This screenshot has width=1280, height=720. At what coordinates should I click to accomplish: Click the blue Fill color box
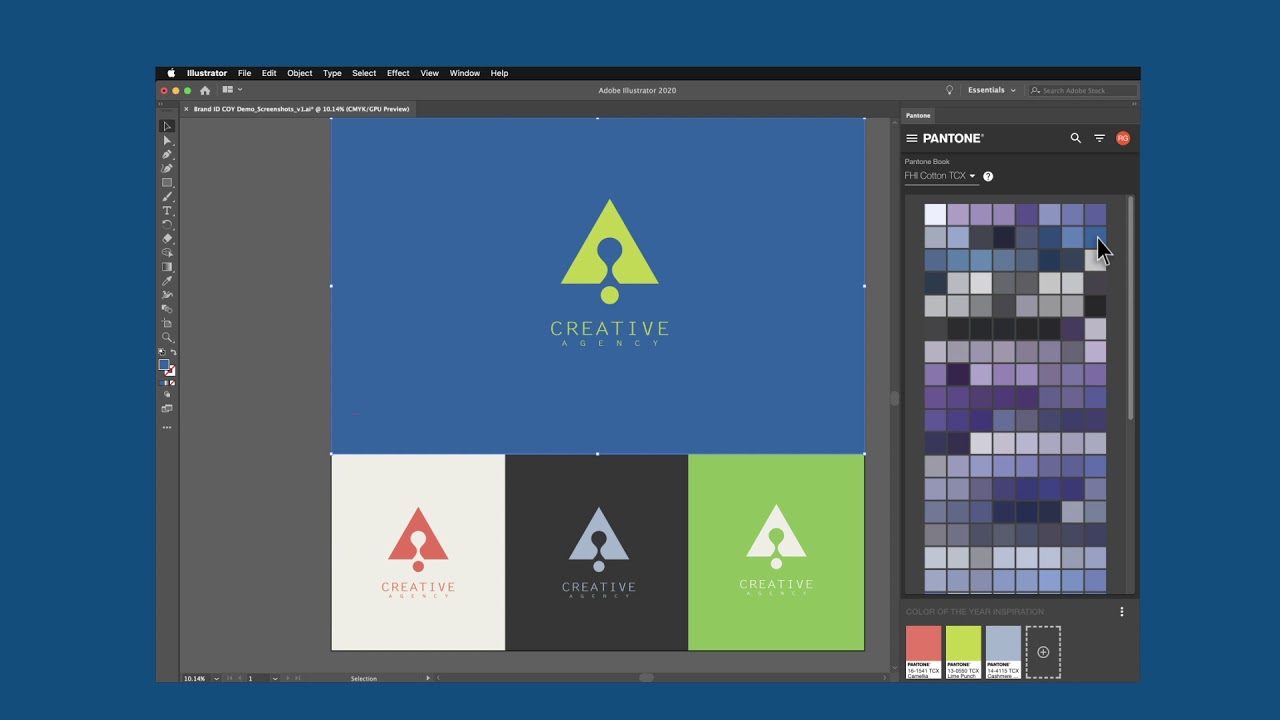pyautogui.click(x=164, y=365)
